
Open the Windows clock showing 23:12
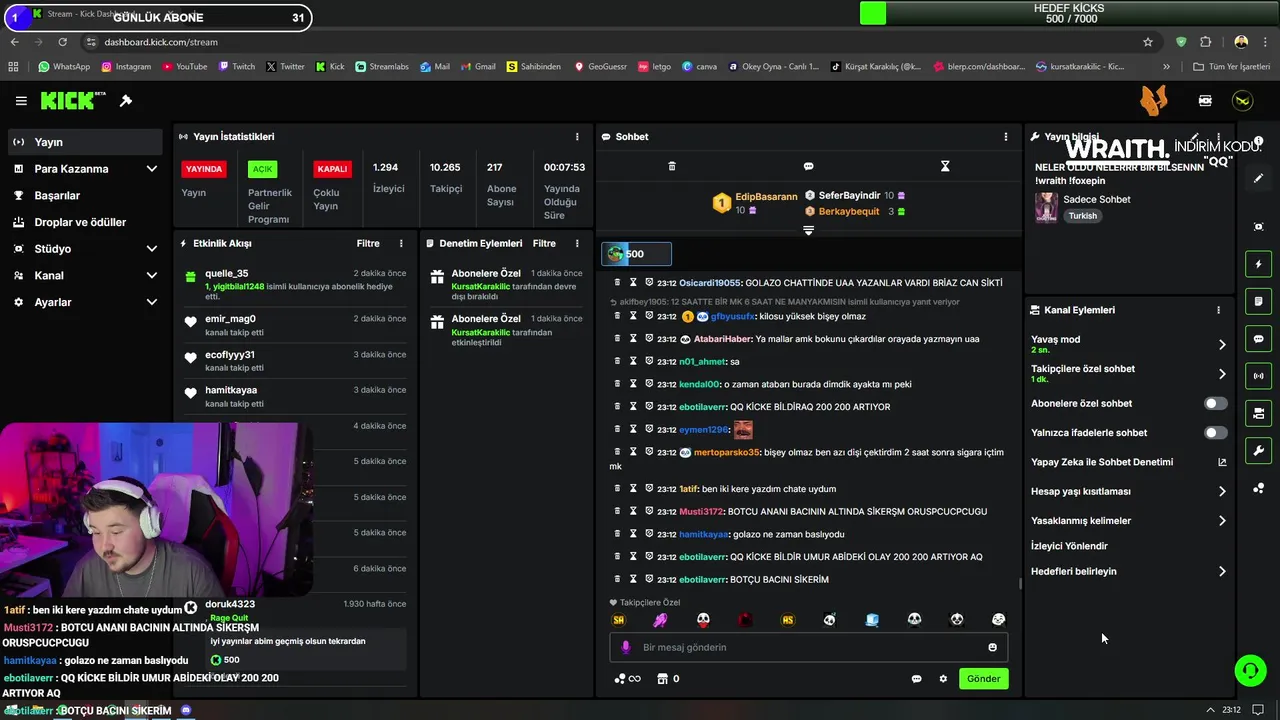pos(1231,710)
